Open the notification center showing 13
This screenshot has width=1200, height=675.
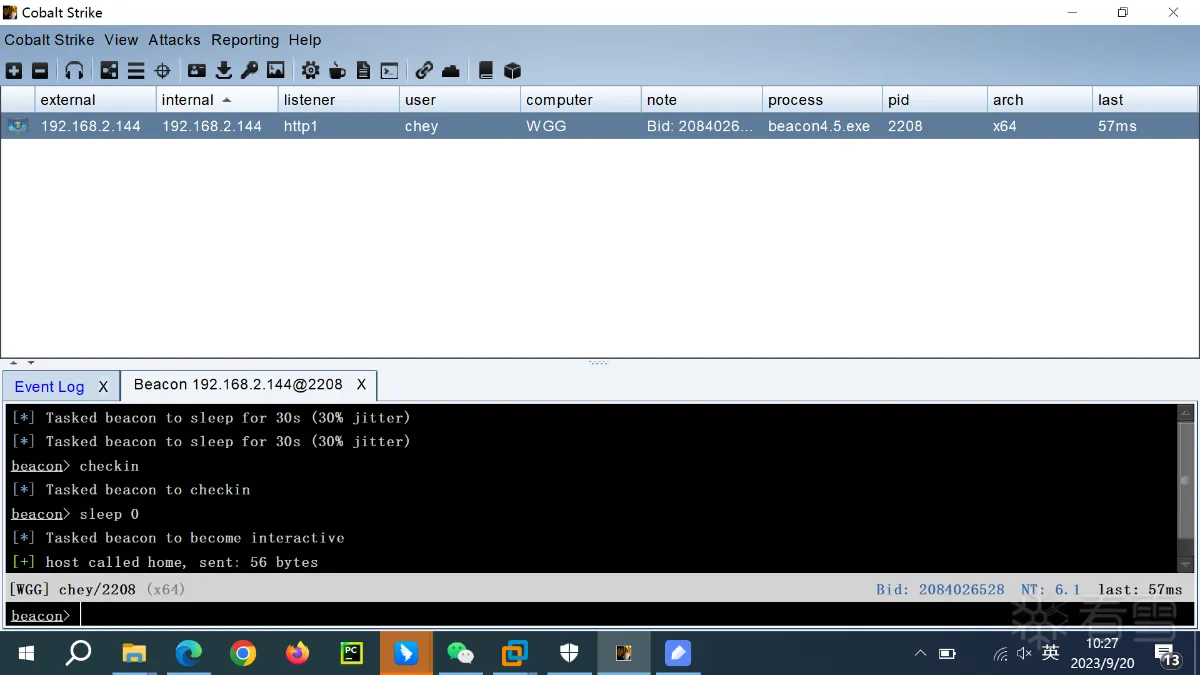pyautogui.click(x=1167, y=654)
